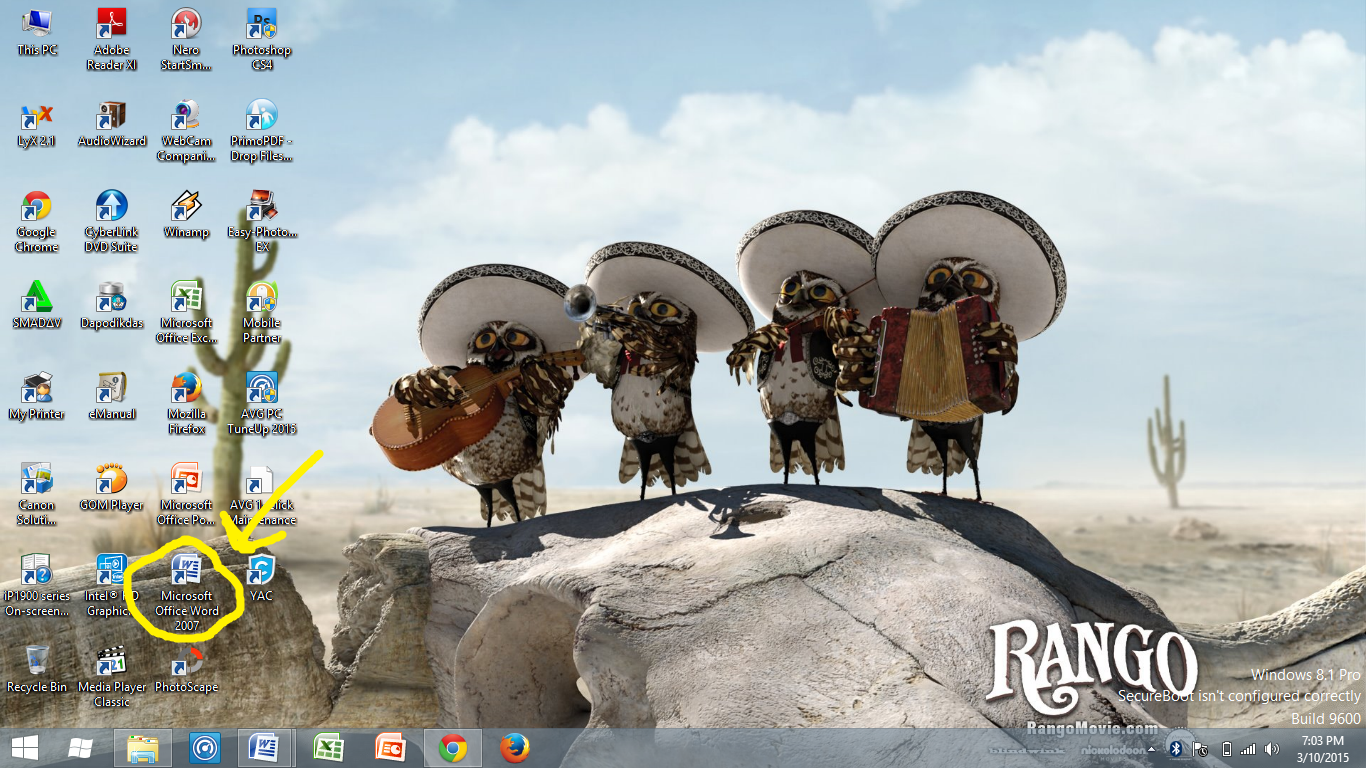Image resolution: width=1366 pixels, height=768 pixels.
Task: Click the CyberLink DVD Suite desktop shortcut
Action: [111, 221]
